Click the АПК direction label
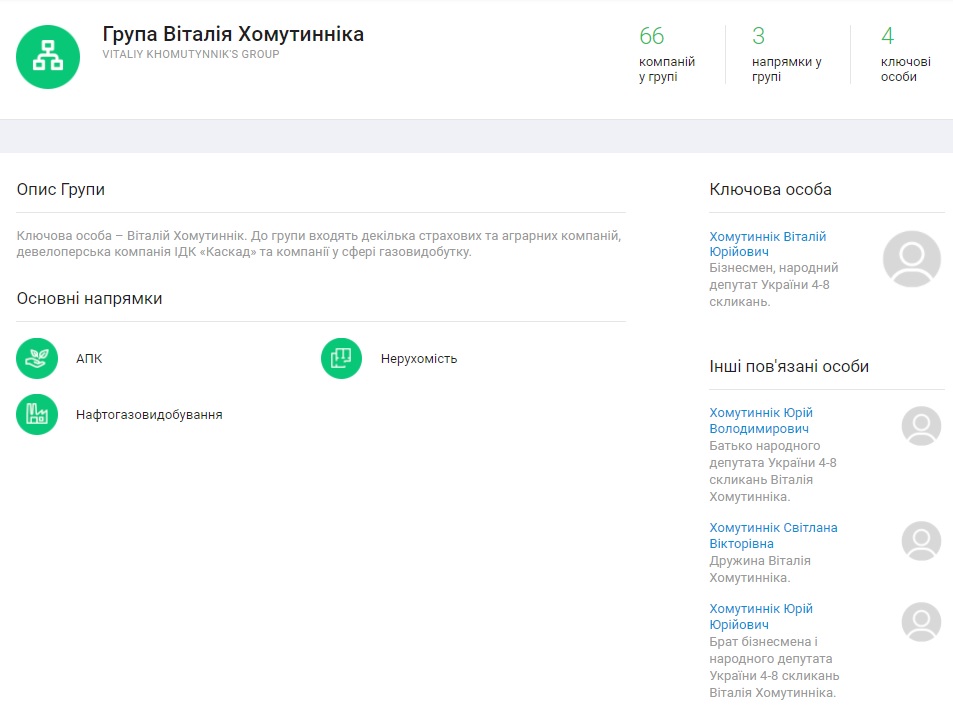This screenshot has height=706, width=953. (x=89, y=359)
